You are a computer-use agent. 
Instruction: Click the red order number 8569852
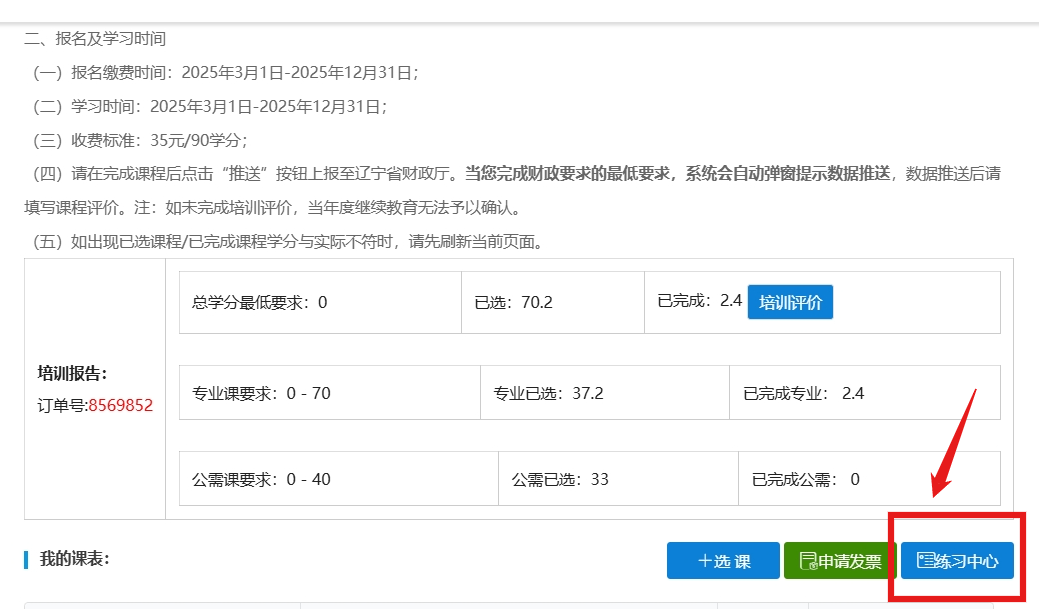(x=120, y=405)
